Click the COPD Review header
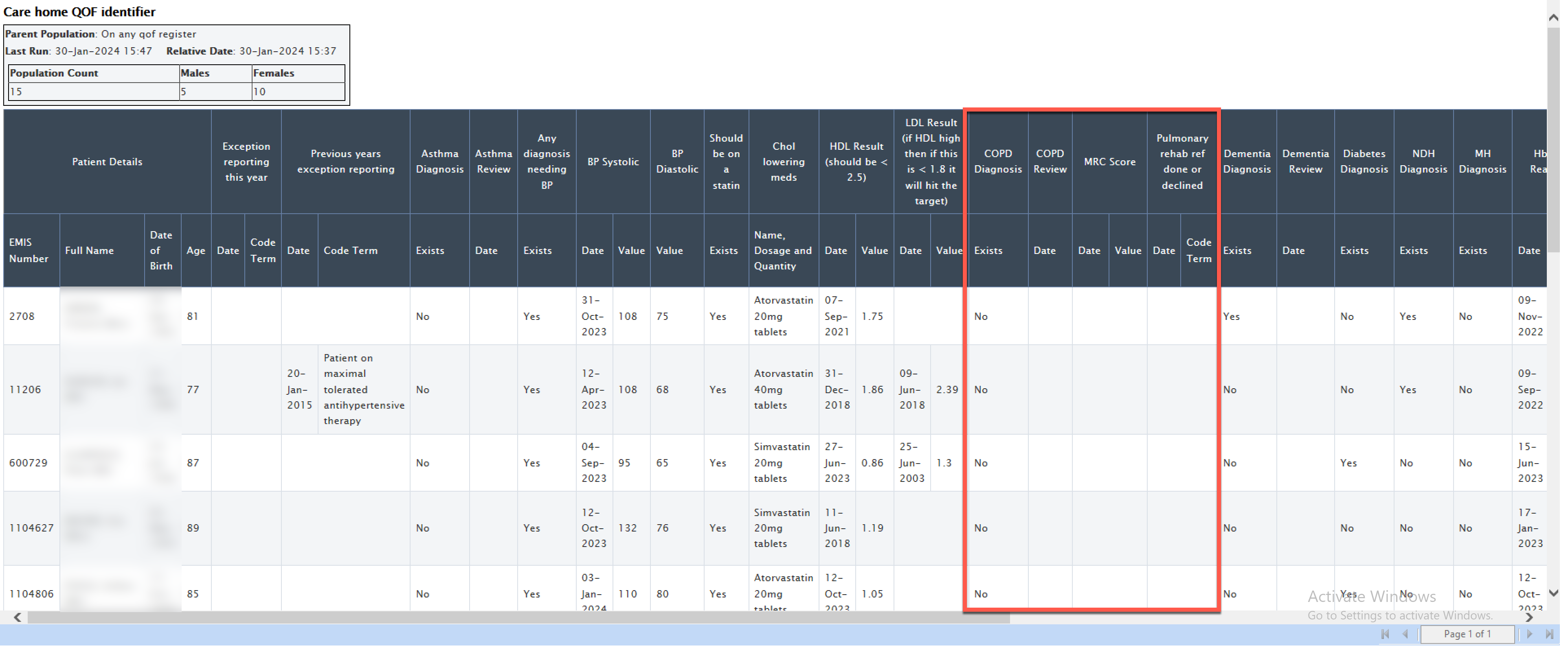Image resolution: width=1568 pixels, height=652 pixels. 1050,162
